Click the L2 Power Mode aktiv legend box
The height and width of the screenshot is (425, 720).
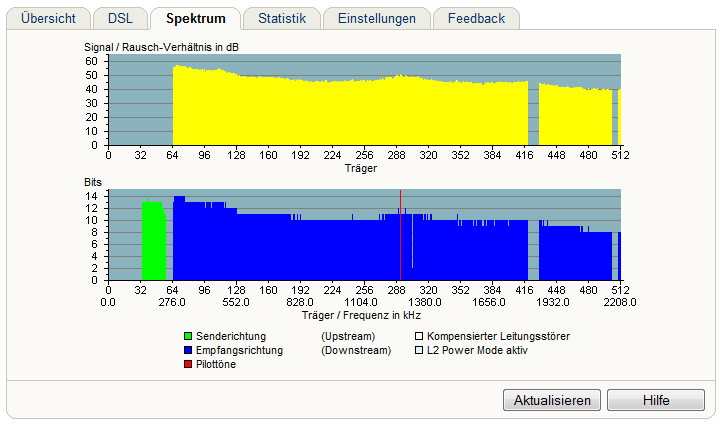419,351
